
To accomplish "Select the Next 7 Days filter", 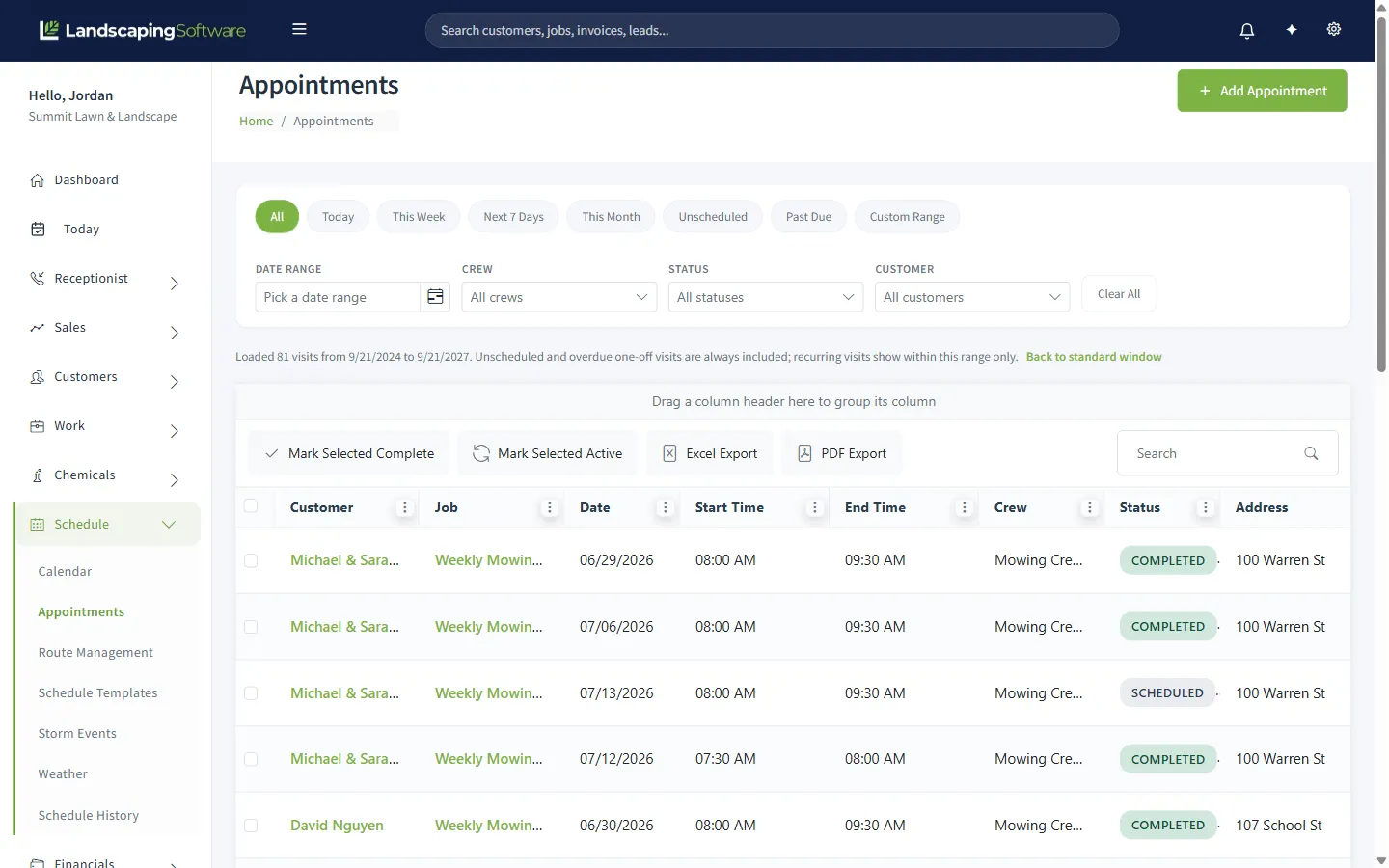I will tap(513, 217).
